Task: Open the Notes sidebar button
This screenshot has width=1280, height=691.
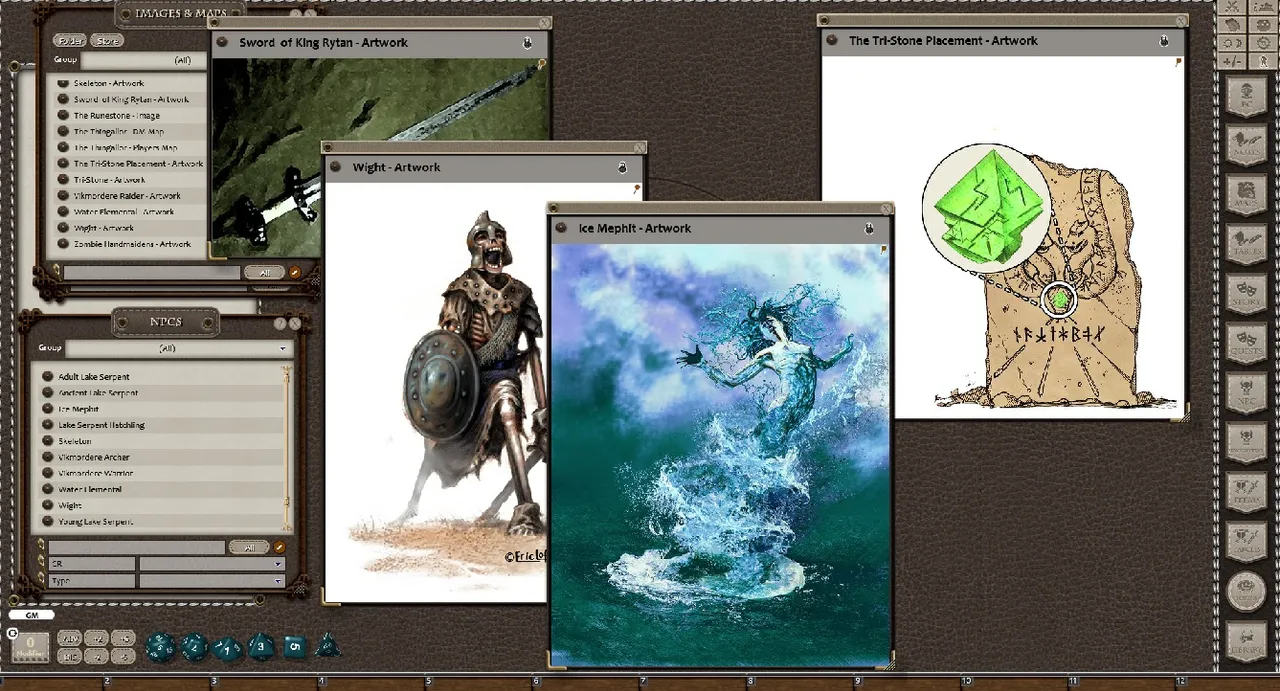Action: [x=1246, y=145]
